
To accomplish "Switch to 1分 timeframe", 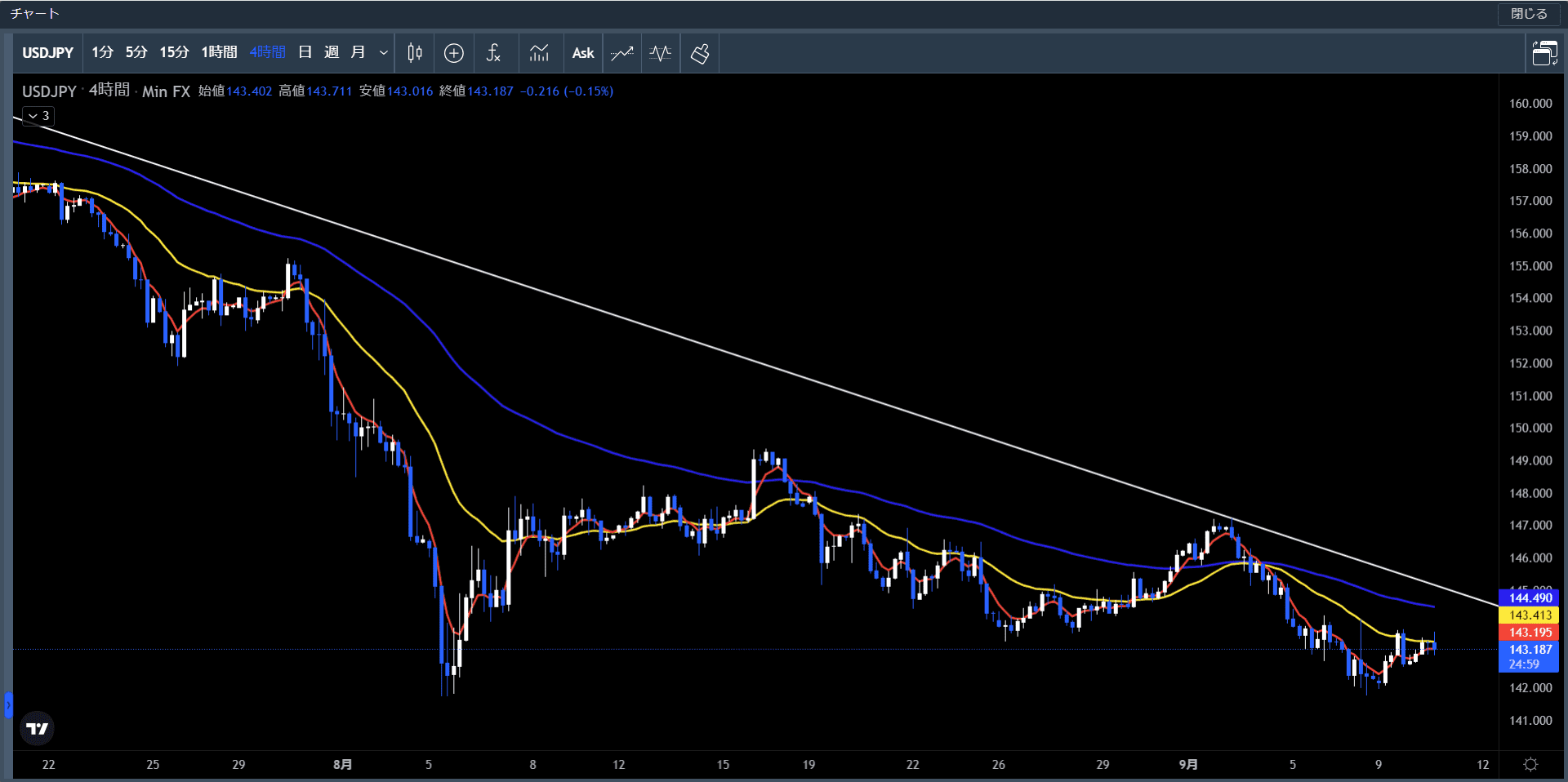I will pyautogui.click(x=102, y=53).
